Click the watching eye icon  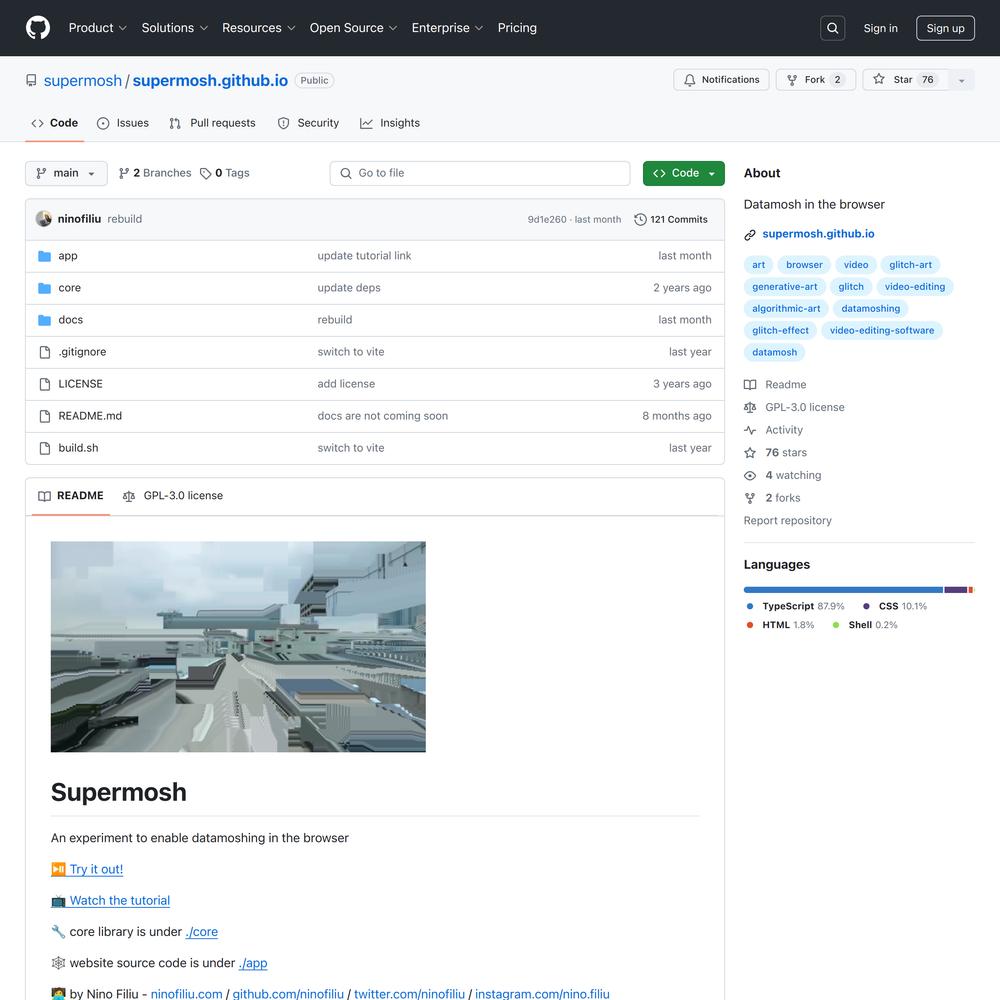tap(750, 475)
